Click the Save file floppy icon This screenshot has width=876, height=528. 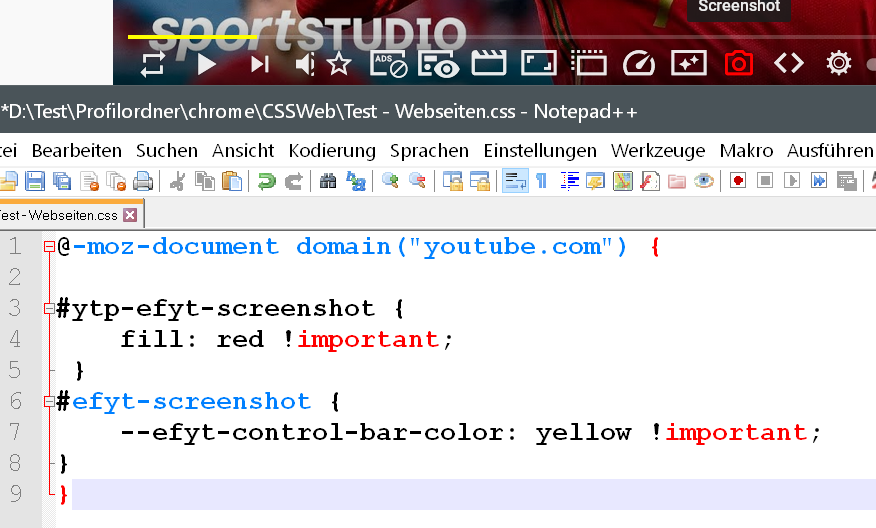tap(35, 181)
